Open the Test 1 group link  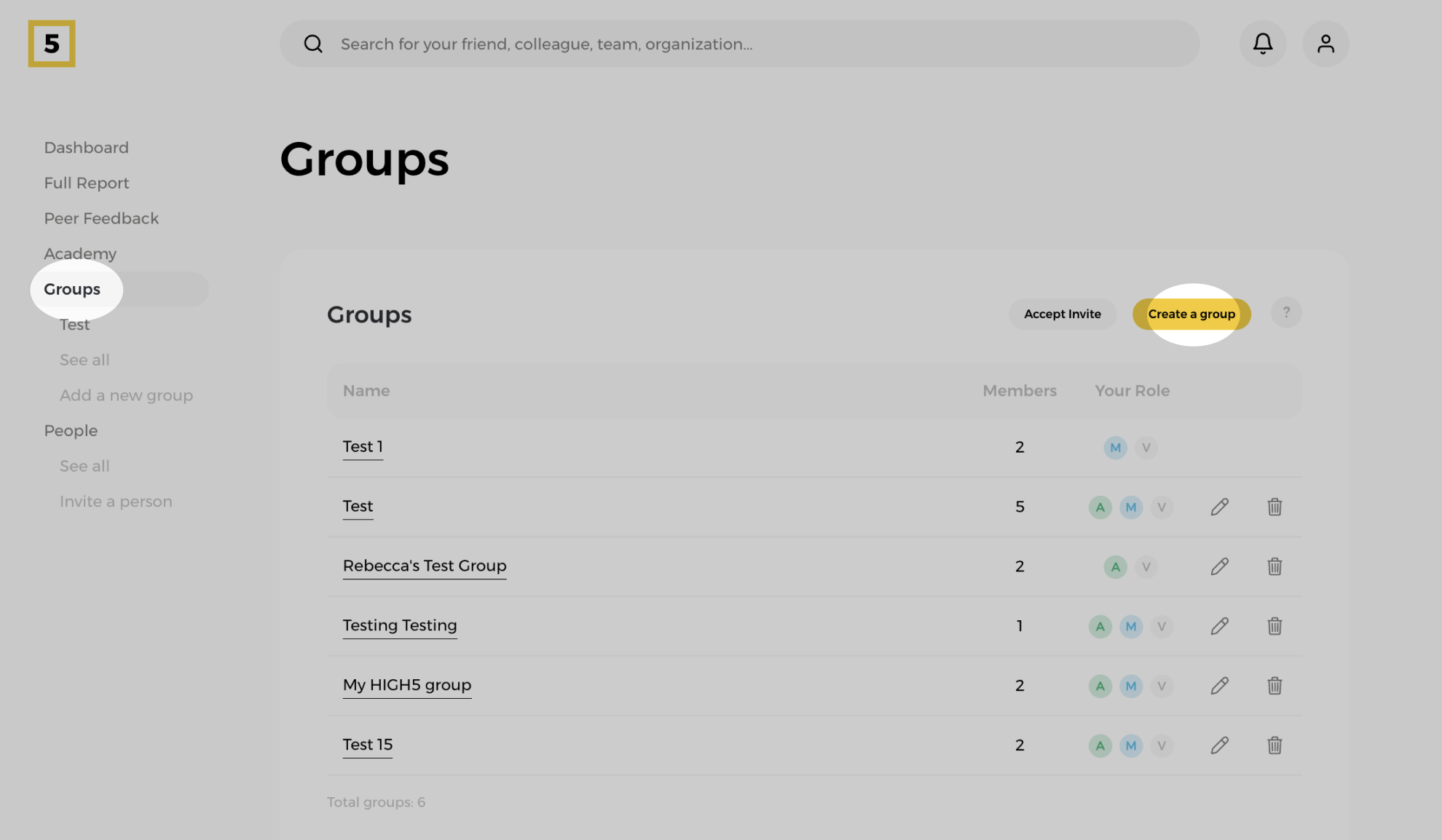[363, 446]
